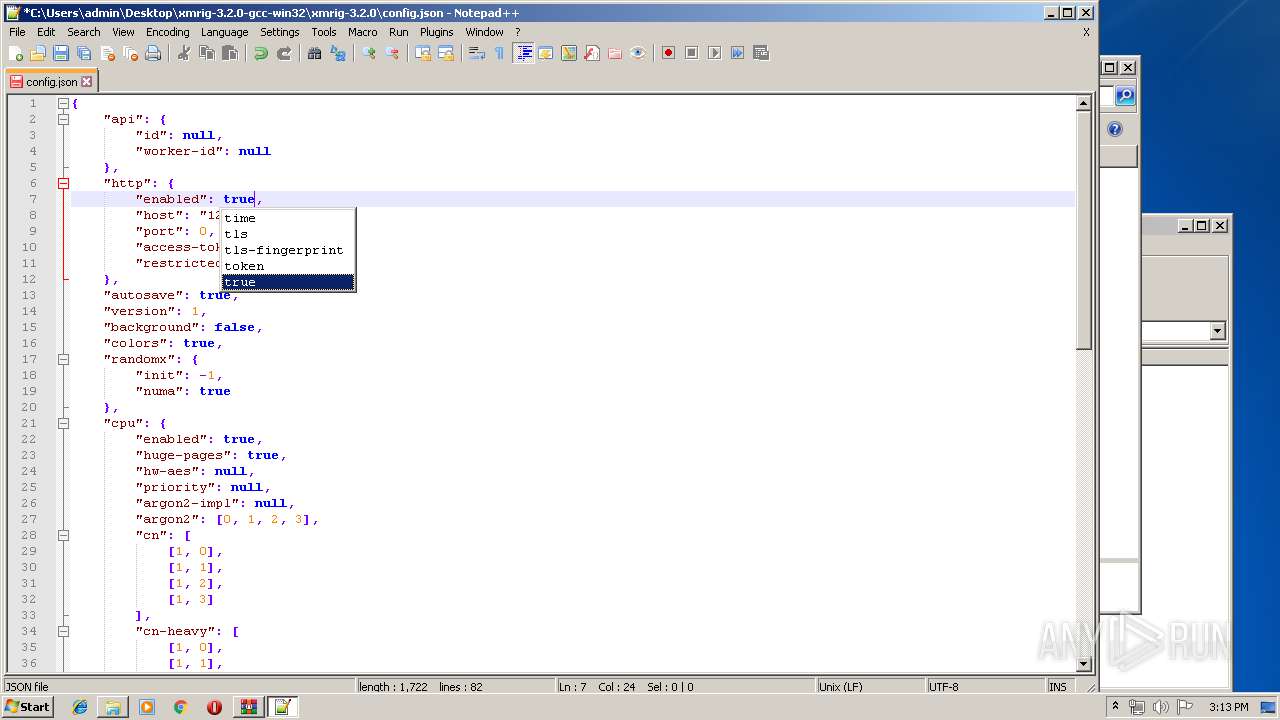This screenshot has height=720, width=1280.
Task: Zoom in on the editor text
Action: 369,53
